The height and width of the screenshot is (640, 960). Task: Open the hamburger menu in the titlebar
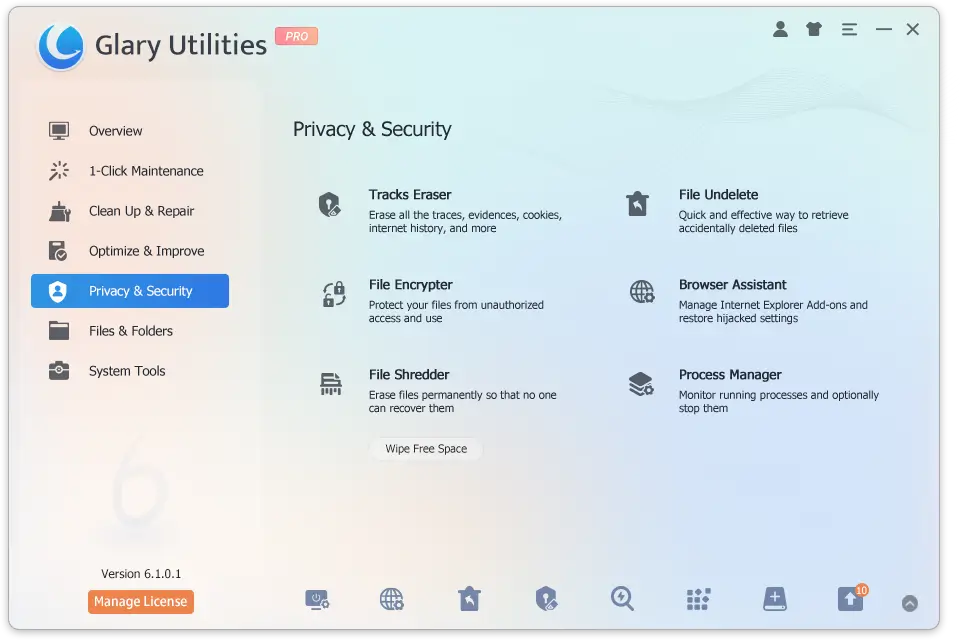pyautogui.click(x=849, y=29)
